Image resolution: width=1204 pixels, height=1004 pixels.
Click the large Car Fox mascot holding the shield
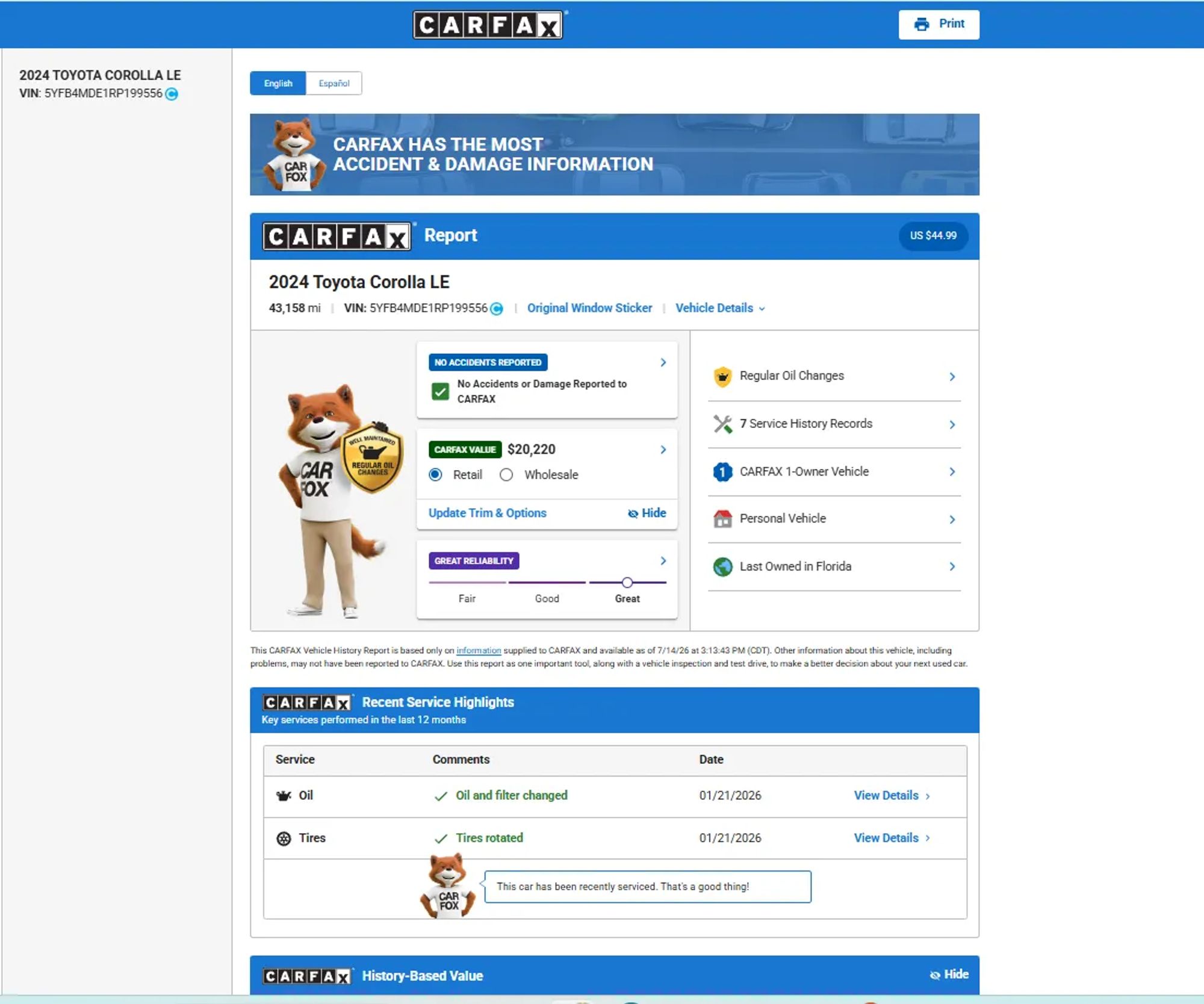(x=331, y=501)
